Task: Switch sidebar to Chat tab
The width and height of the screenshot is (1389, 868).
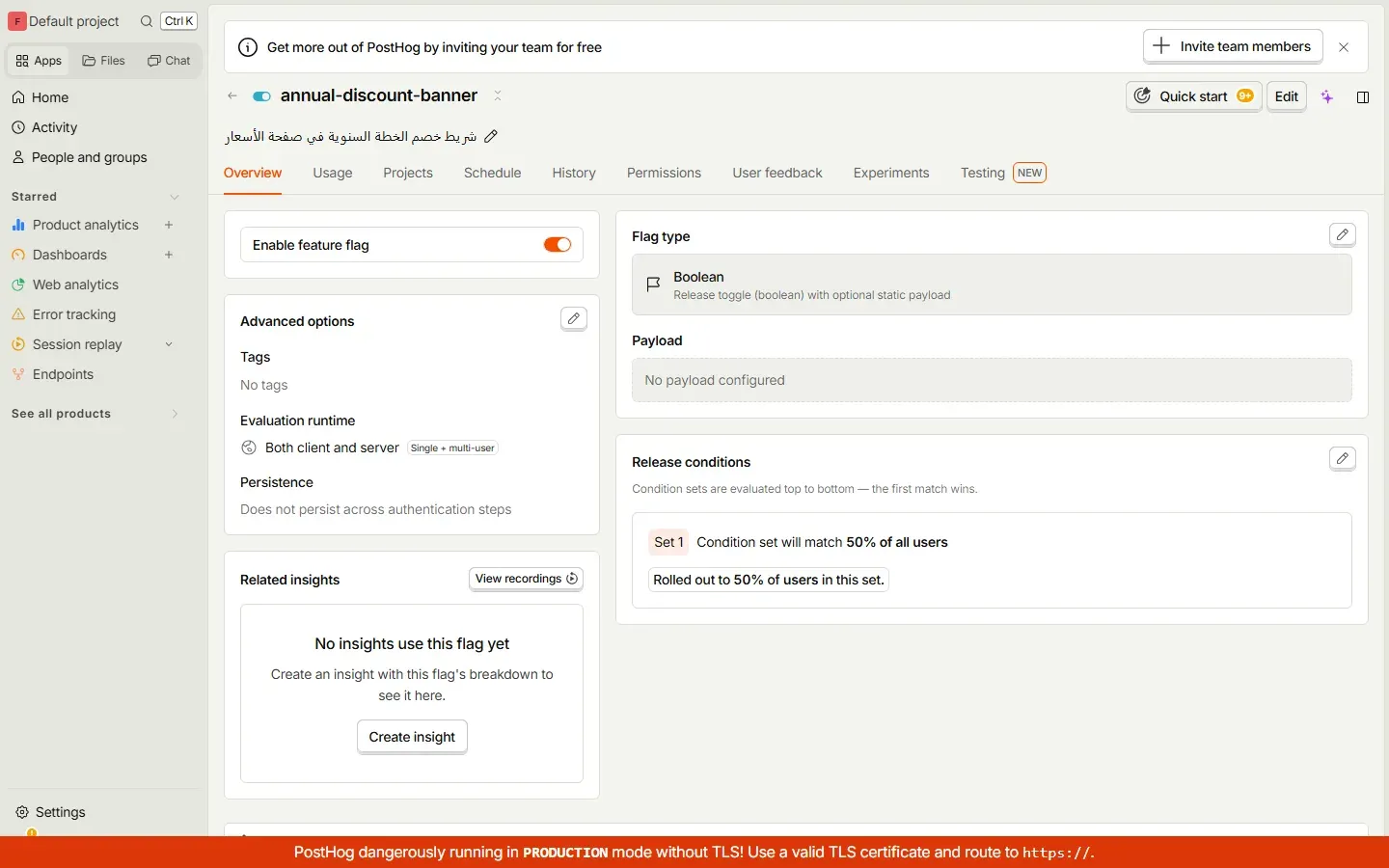Action: click(169, 61)
